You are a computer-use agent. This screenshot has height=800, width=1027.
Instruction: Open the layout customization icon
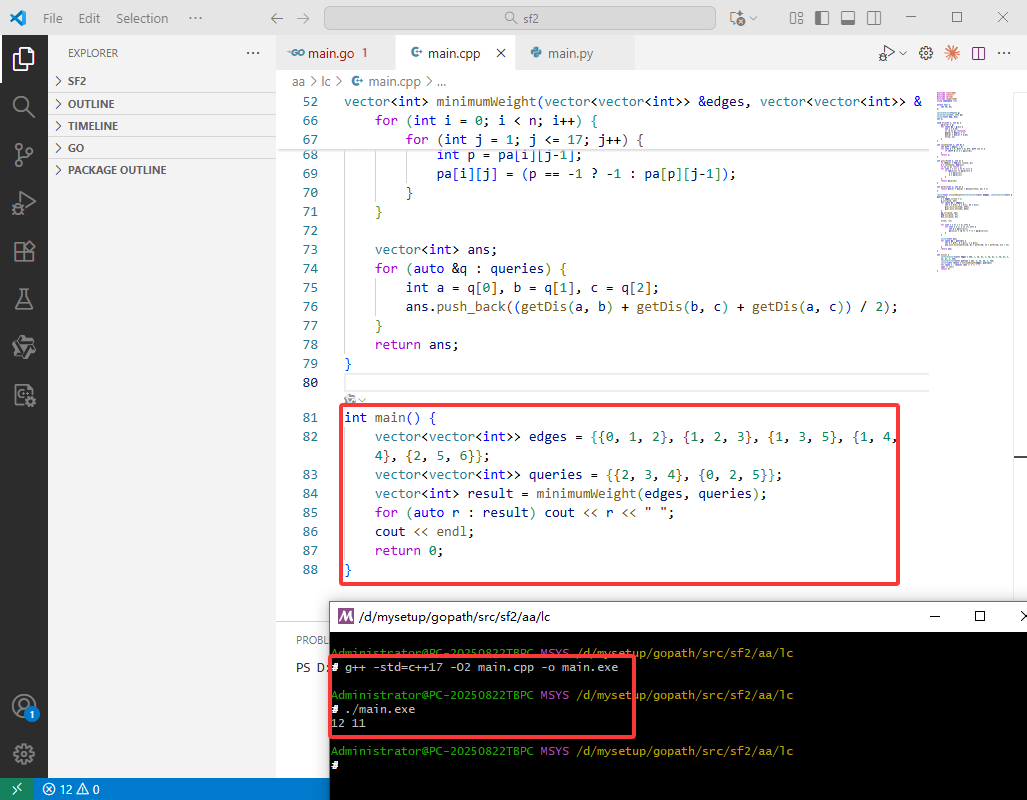796,18
